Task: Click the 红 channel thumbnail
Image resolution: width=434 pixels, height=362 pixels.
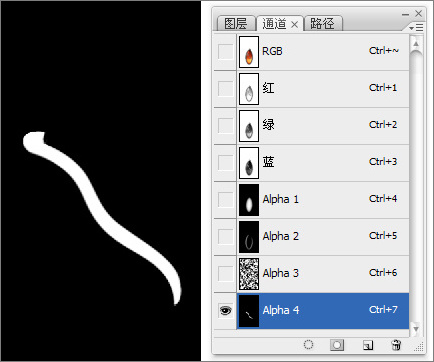Action: pyautogui.click(x=249, y=89)
